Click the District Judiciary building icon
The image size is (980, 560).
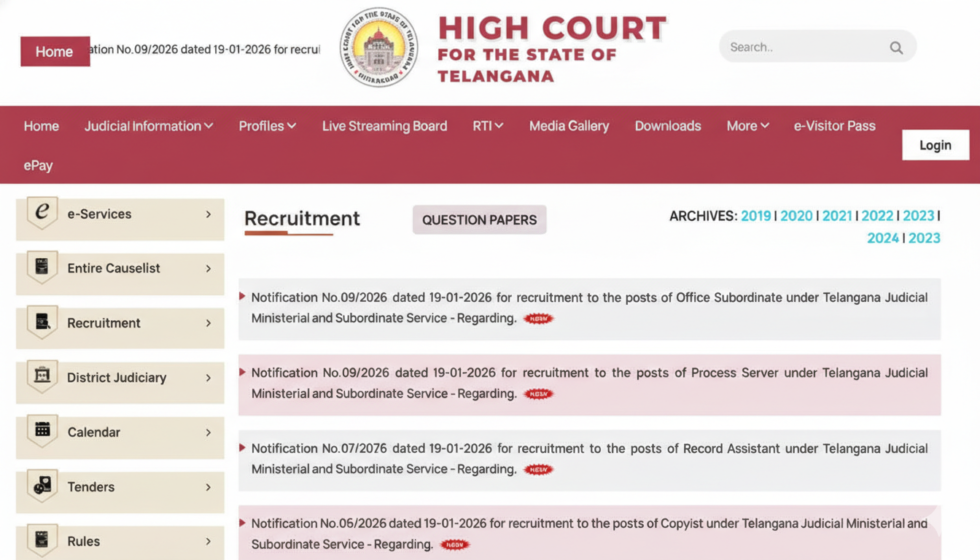pyautogui.click(x=42, y=376)
